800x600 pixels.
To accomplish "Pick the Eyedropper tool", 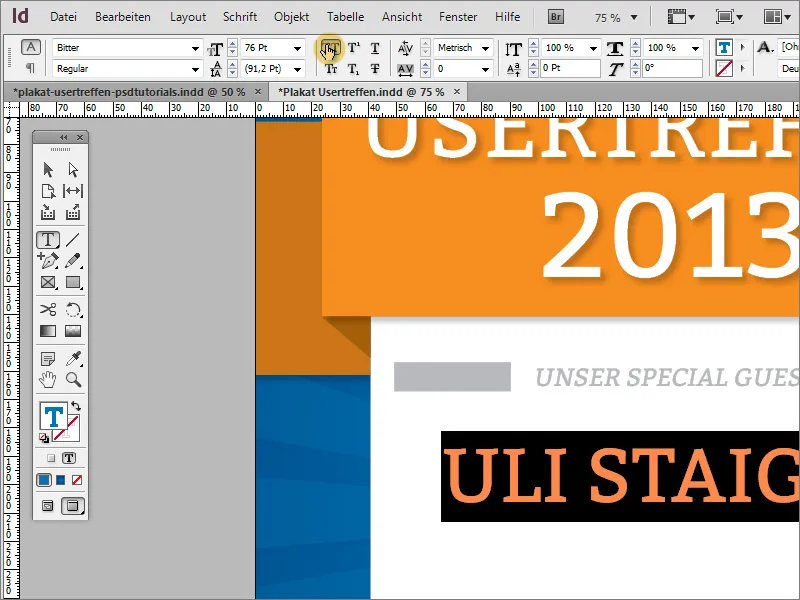I will pyautogui.click(x=73, y=358).
